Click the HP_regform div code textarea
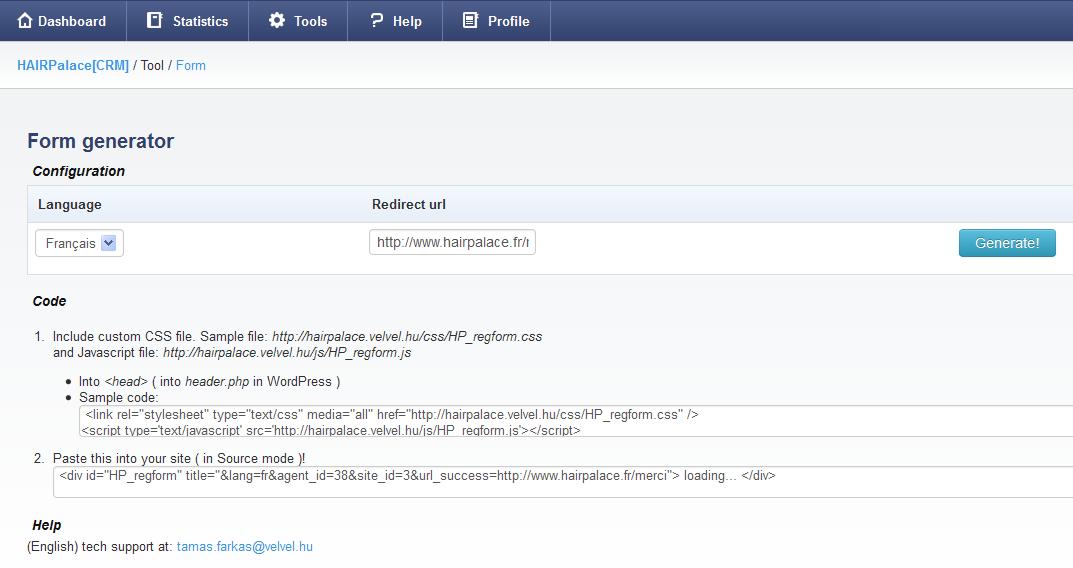Viewport: 1073px width, 568px height. 563,482
